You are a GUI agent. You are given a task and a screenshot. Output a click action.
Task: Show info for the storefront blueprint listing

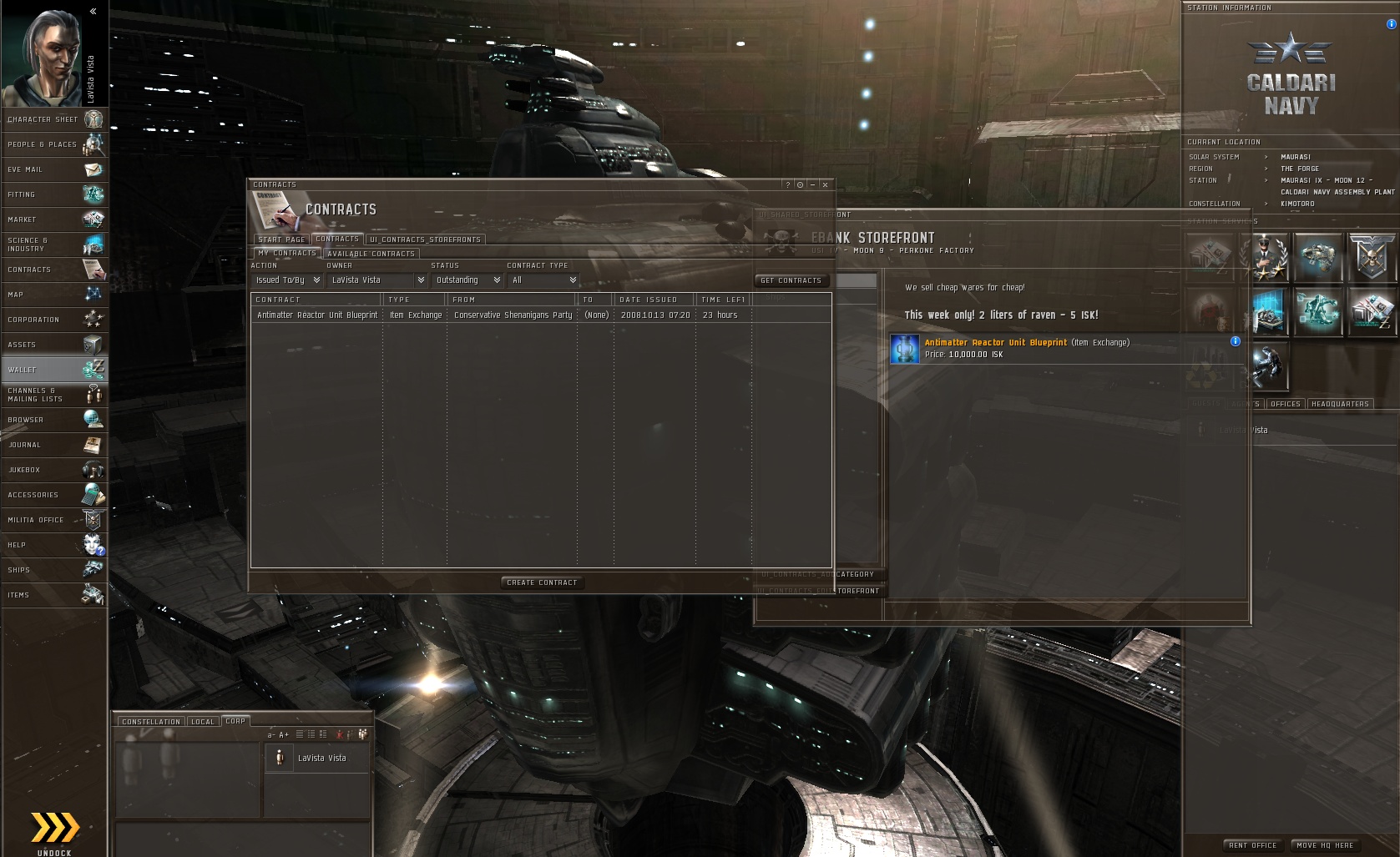click(x=1236, y=341)
